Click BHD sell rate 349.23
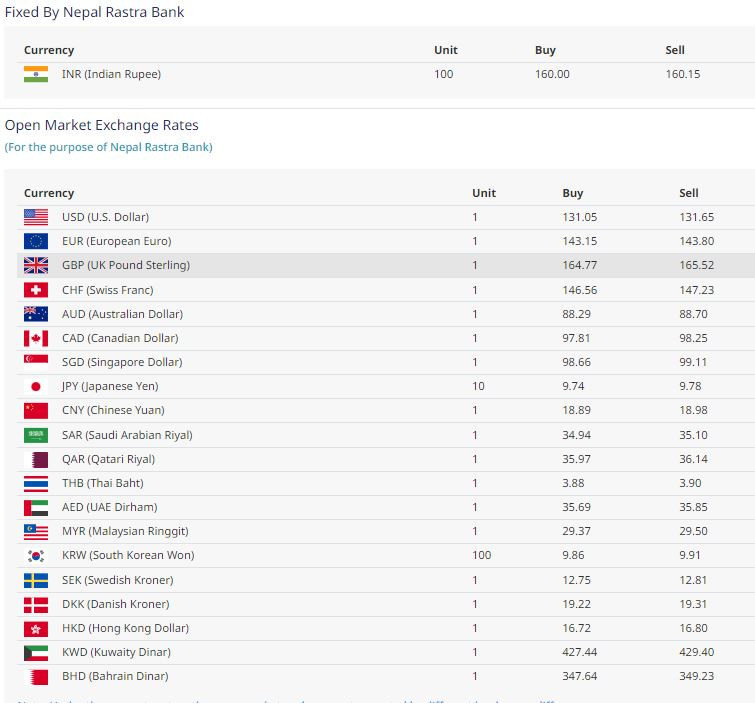 pyautogui.click(x=697, y=677)
